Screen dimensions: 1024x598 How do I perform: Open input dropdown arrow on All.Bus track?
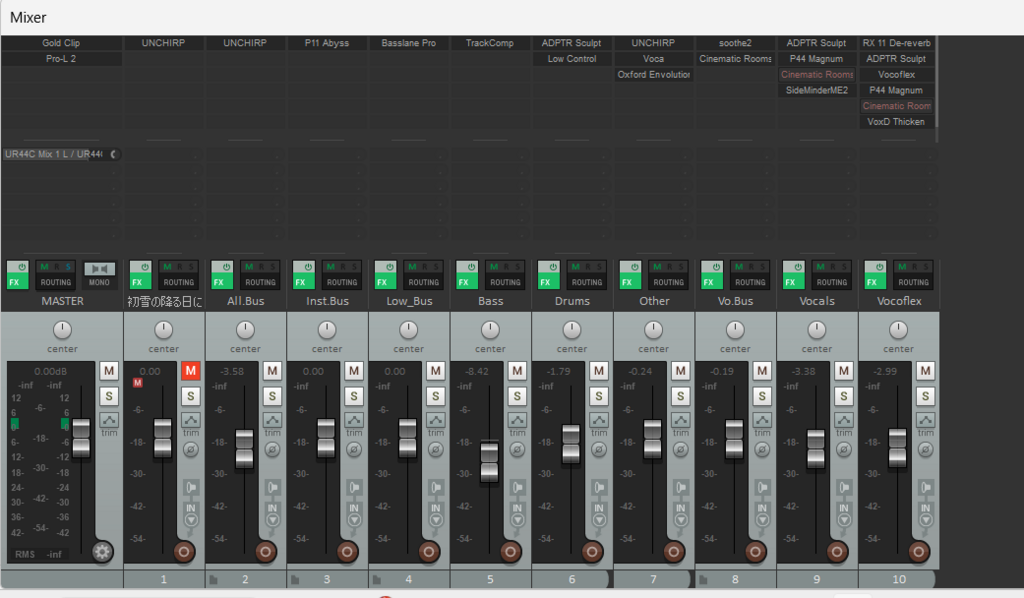click(x=272, y=520)
